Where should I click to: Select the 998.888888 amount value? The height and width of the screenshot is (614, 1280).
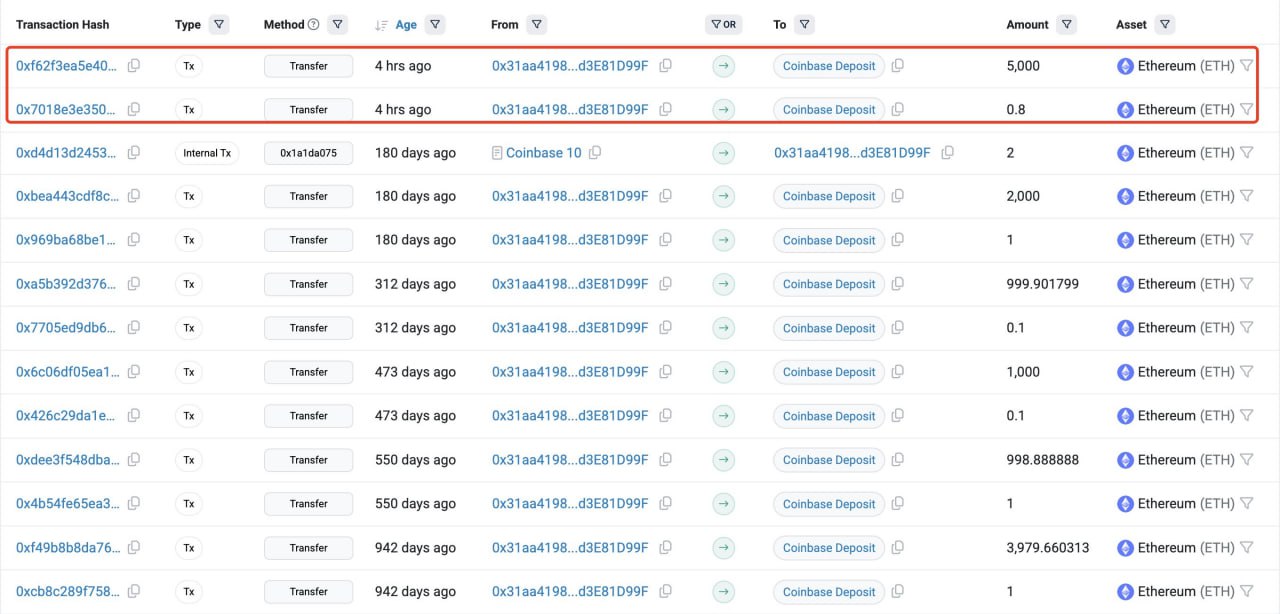[x=1043, y=460]
